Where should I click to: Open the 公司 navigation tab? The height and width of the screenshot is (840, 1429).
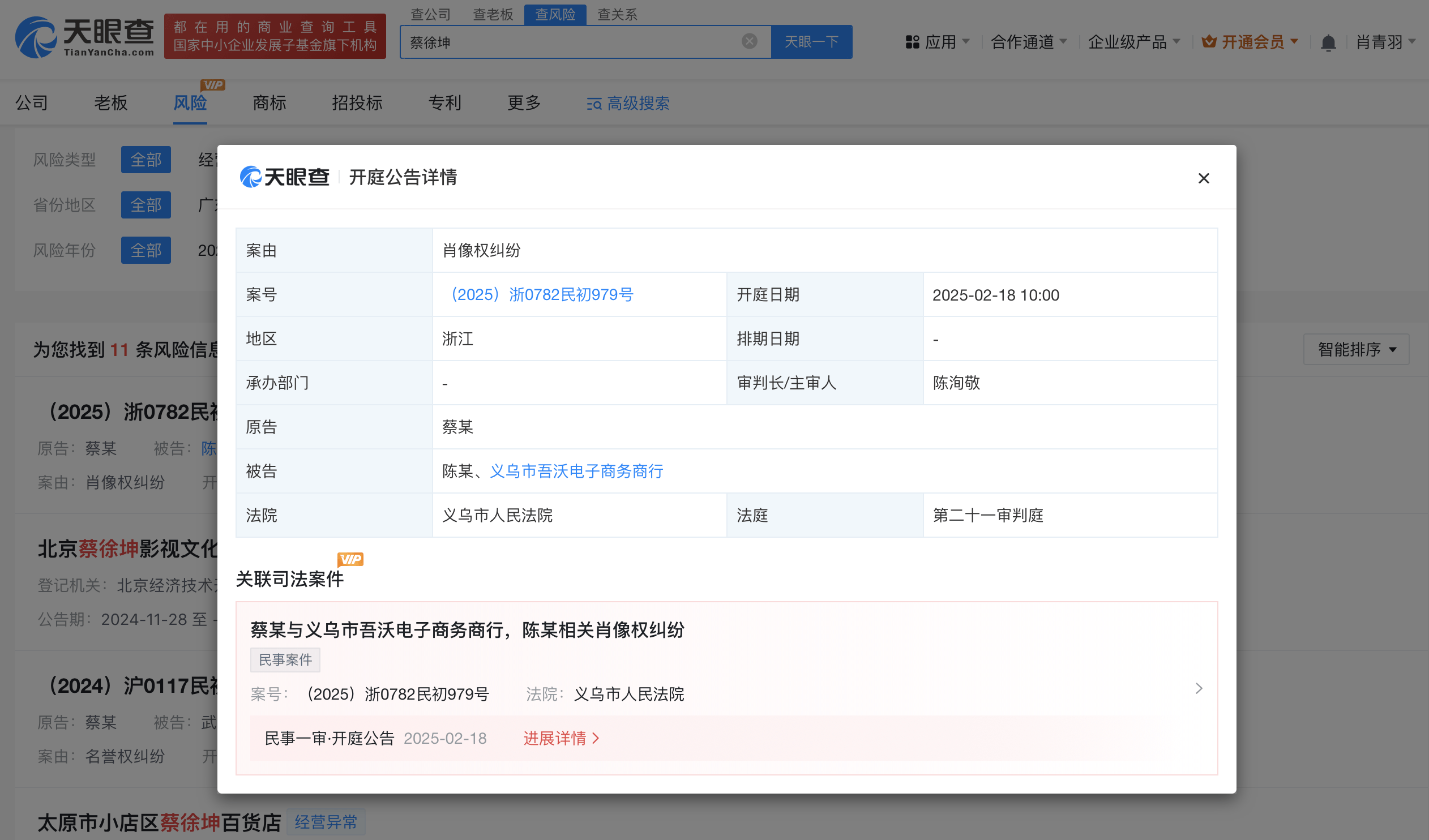pos(32,102)
